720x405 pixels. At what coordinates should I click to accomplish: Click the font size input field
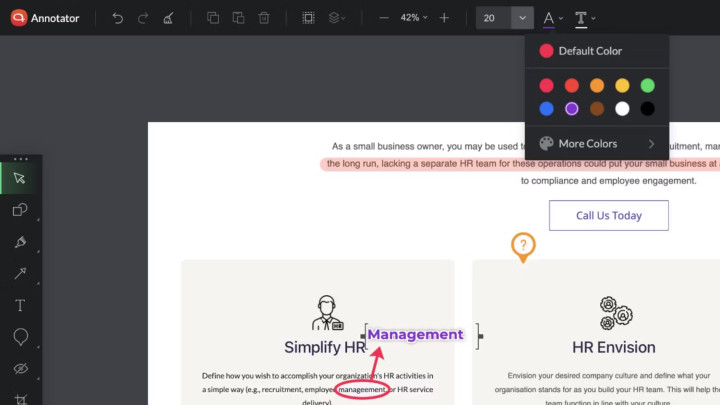493,18
